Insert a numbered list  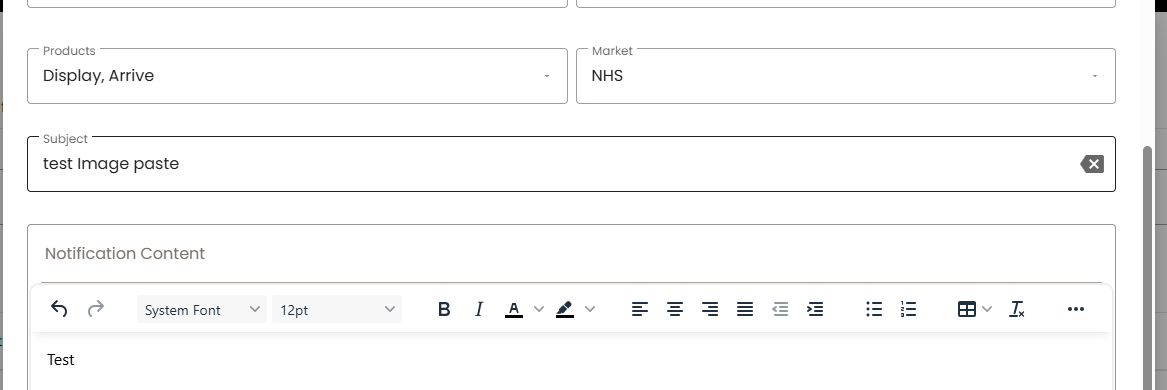(x=909, y=309)
